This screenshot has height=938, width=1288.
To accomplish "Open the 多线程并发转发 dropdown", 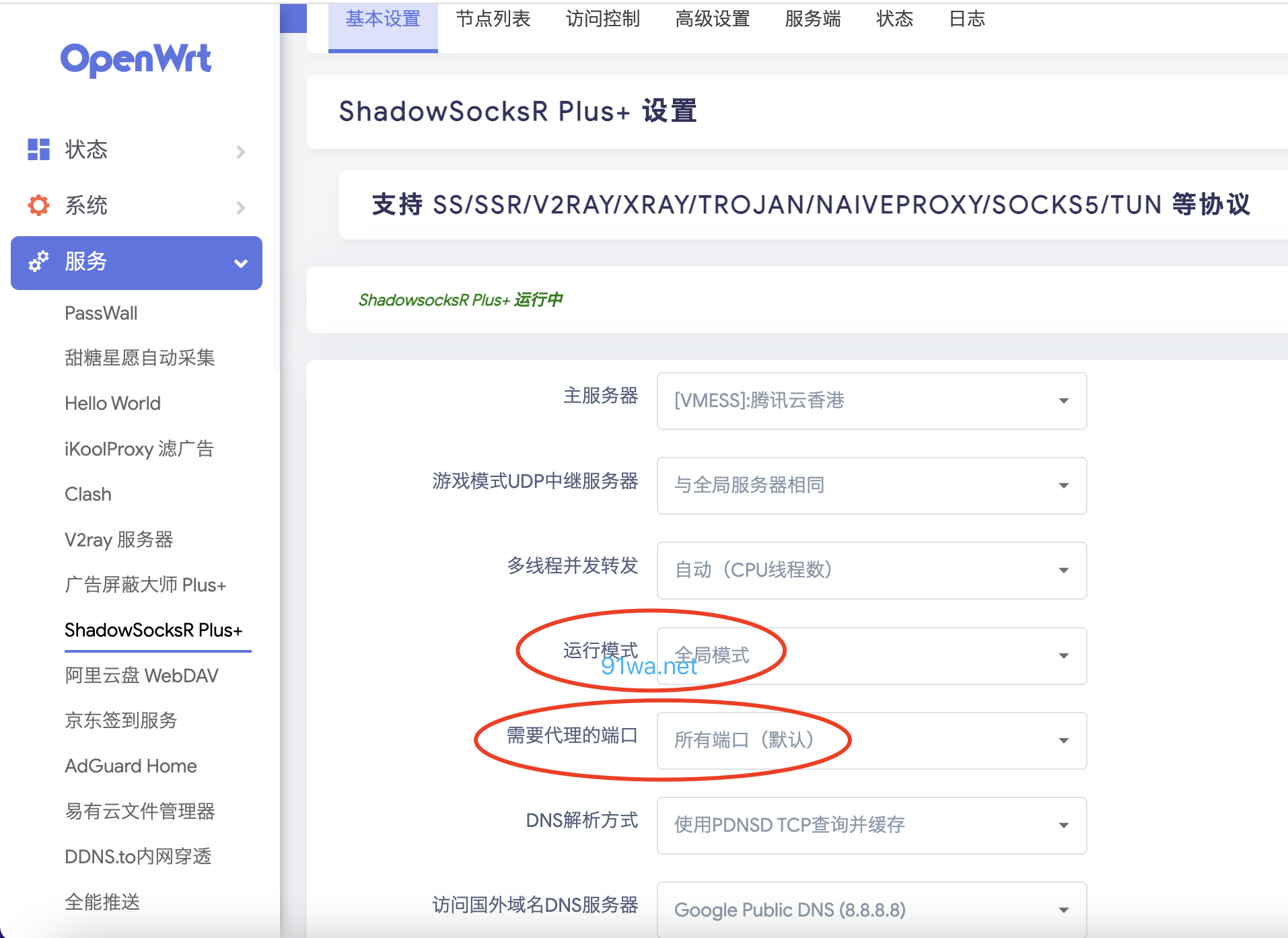I will pos(871,571).
